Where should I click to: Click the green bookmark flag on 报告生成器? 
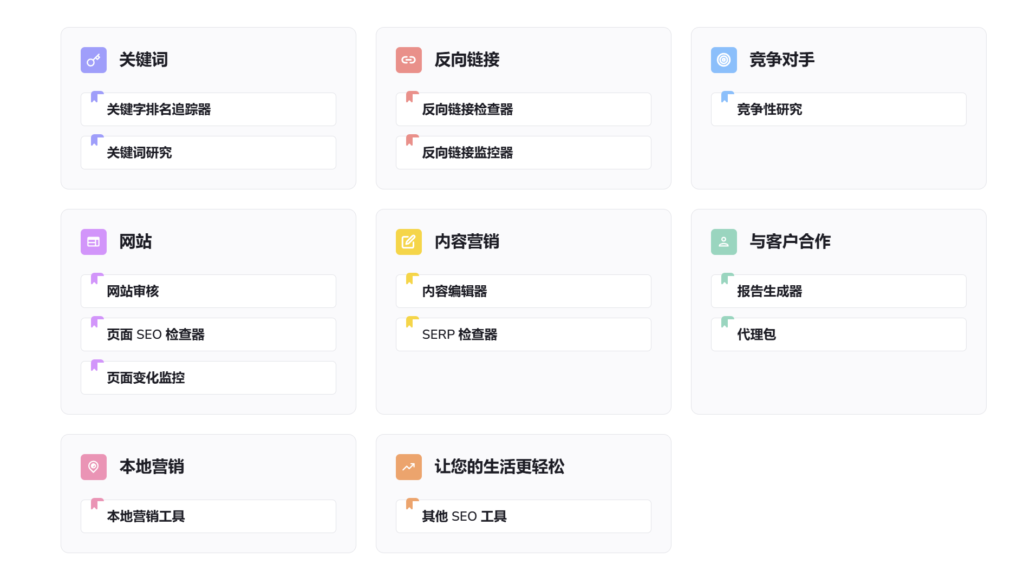click(727, 279)
